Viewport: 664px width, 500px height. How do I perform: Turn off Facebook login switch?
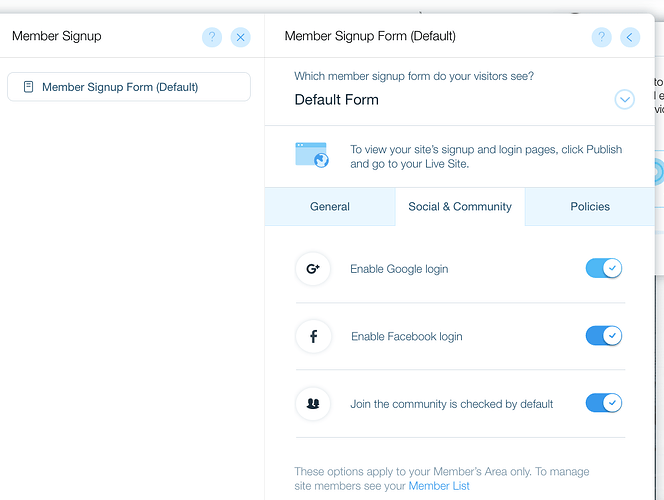point(604,336)
